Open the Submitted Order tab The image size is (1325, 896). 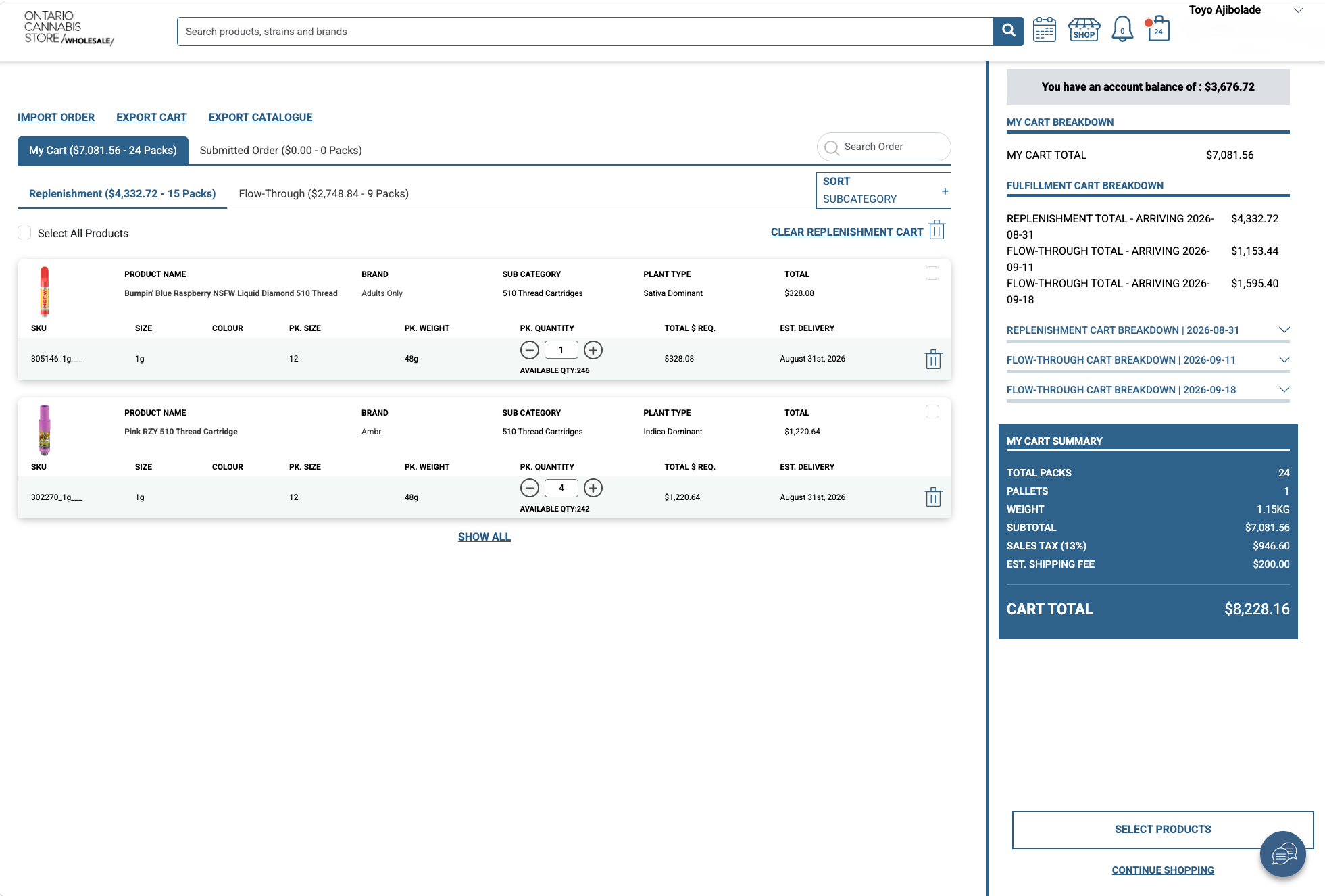(x=281, y=151)
